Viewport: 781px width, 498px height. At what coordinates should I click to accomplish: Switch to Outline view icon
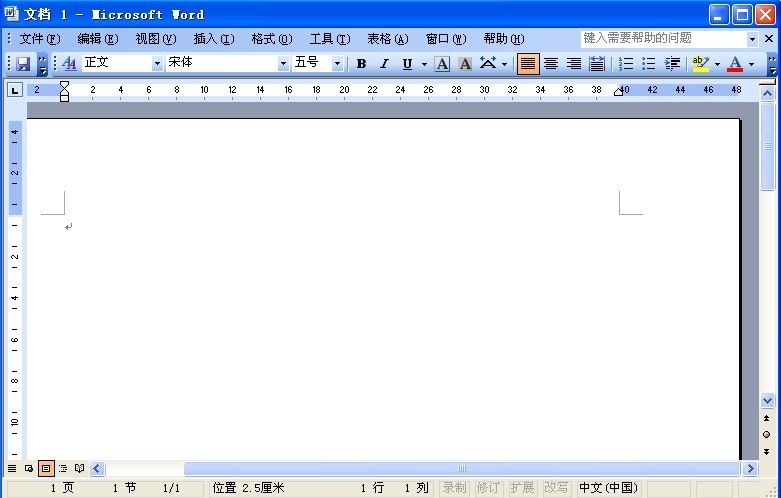pos(63,469)
